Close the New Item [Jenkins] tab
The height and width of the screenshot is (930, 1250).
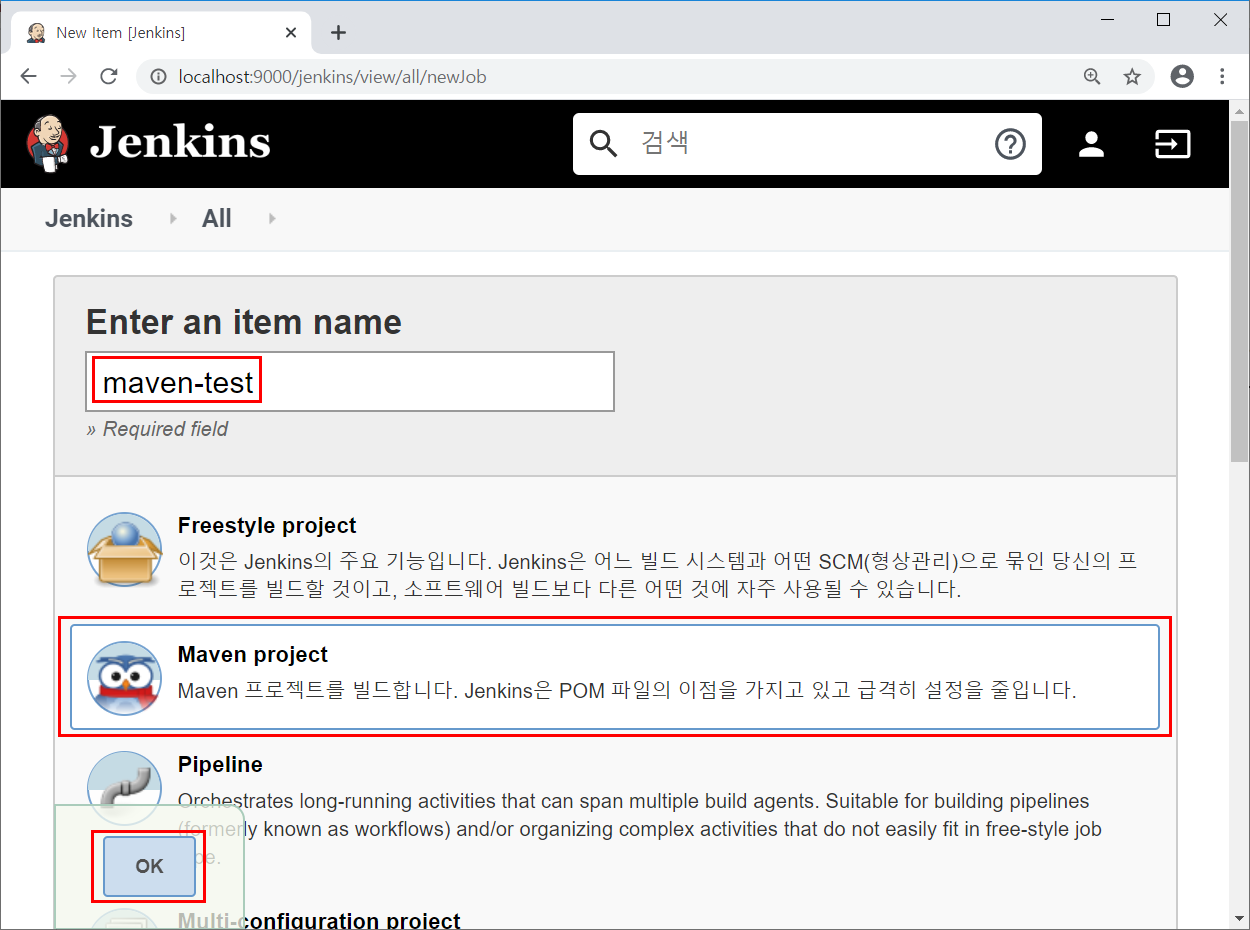point(291,33)
